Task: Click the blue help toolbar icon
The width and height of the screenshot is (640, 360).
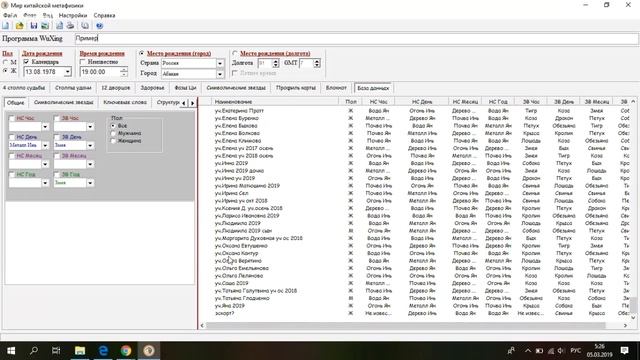Action: (99, 26)
